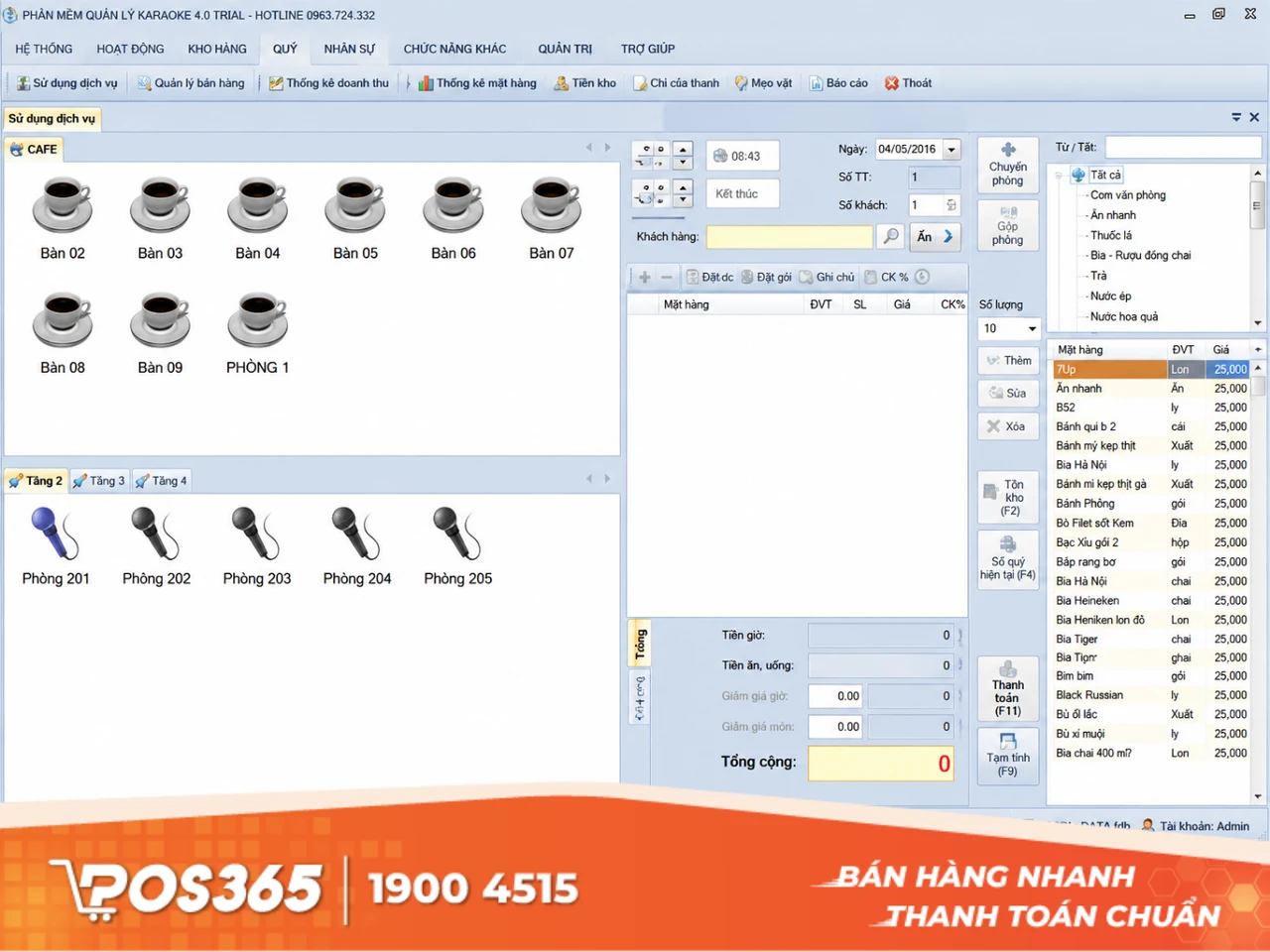
Task: Open Thống kê doanh thu report
Action: tap(328, 83)
